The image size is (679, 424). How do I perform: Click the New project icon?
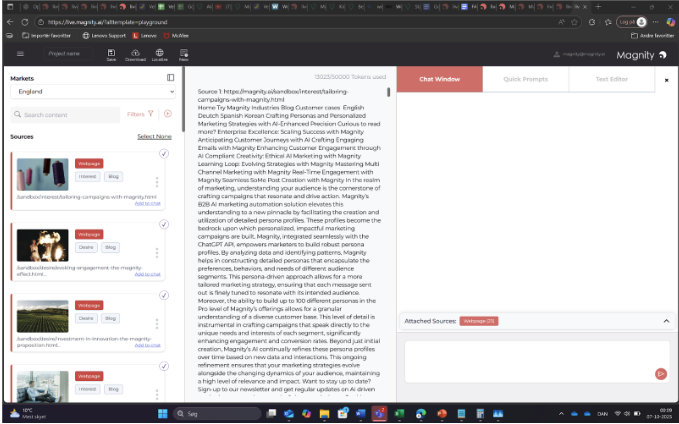(x=183, y=54)
